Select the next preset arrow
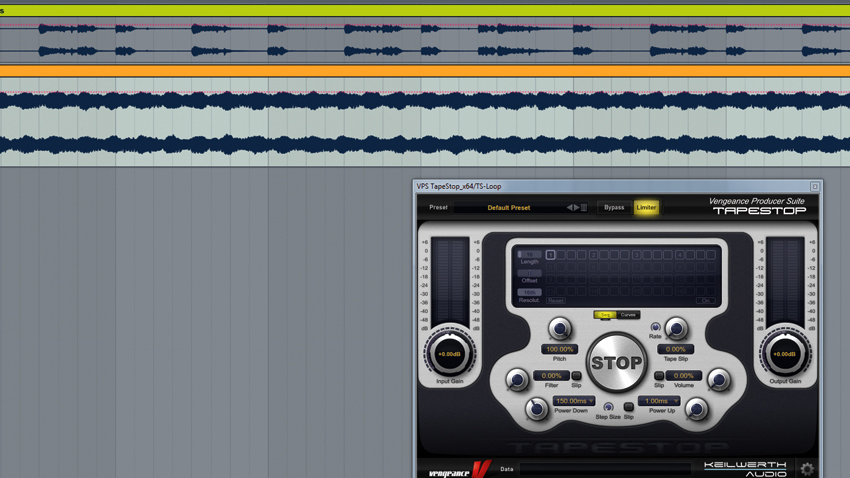The height and width of the screenshot is (478, 850). (576, 208)
